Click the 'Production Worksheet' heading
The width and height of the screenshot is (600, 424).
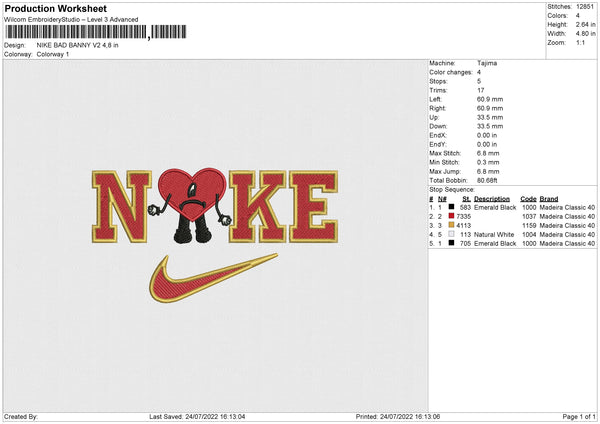[55, 8]
